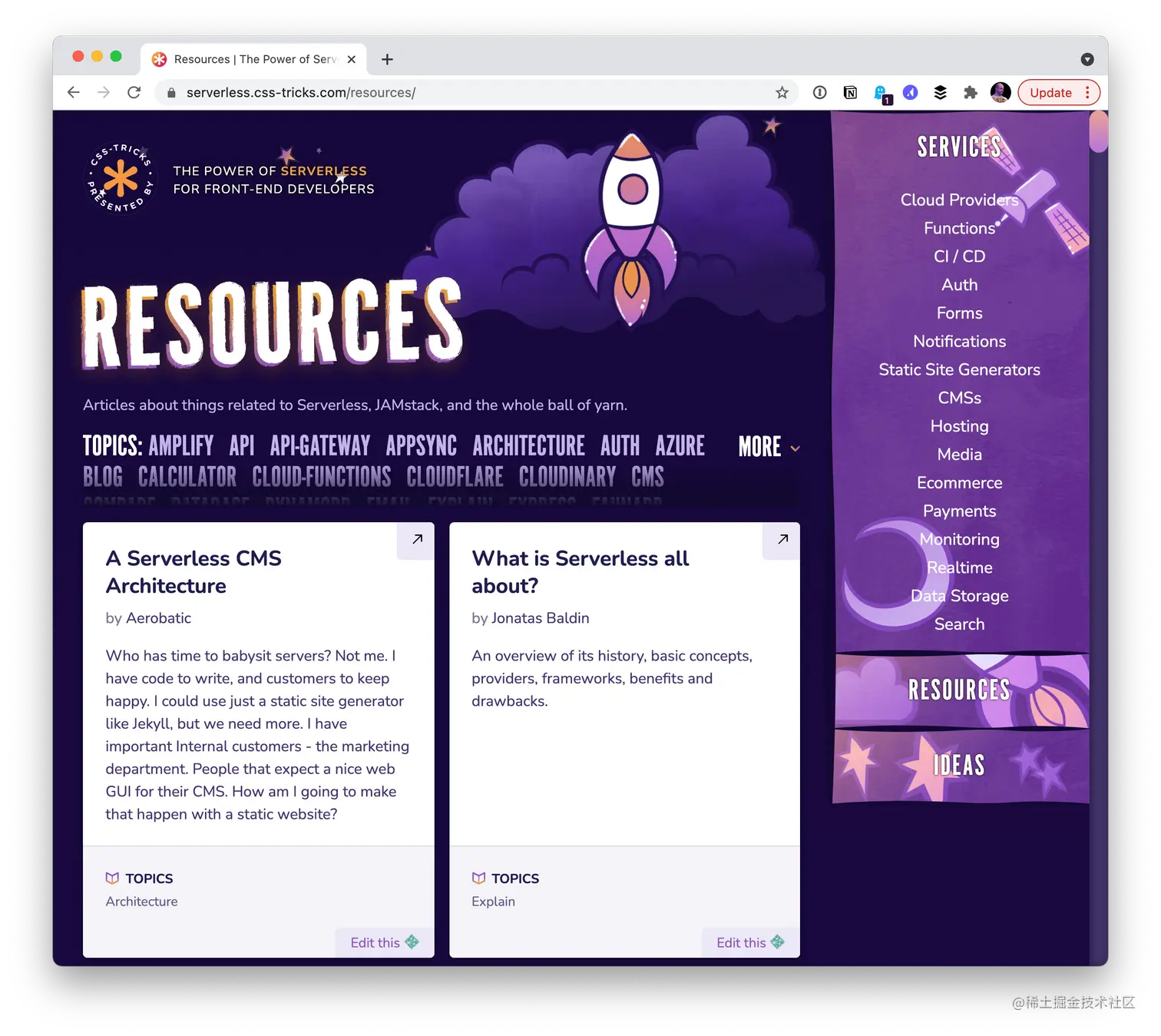Open CMSs in Services sidebar
The width and height of the screenshot is (1161, 1036).
[960, 398]
